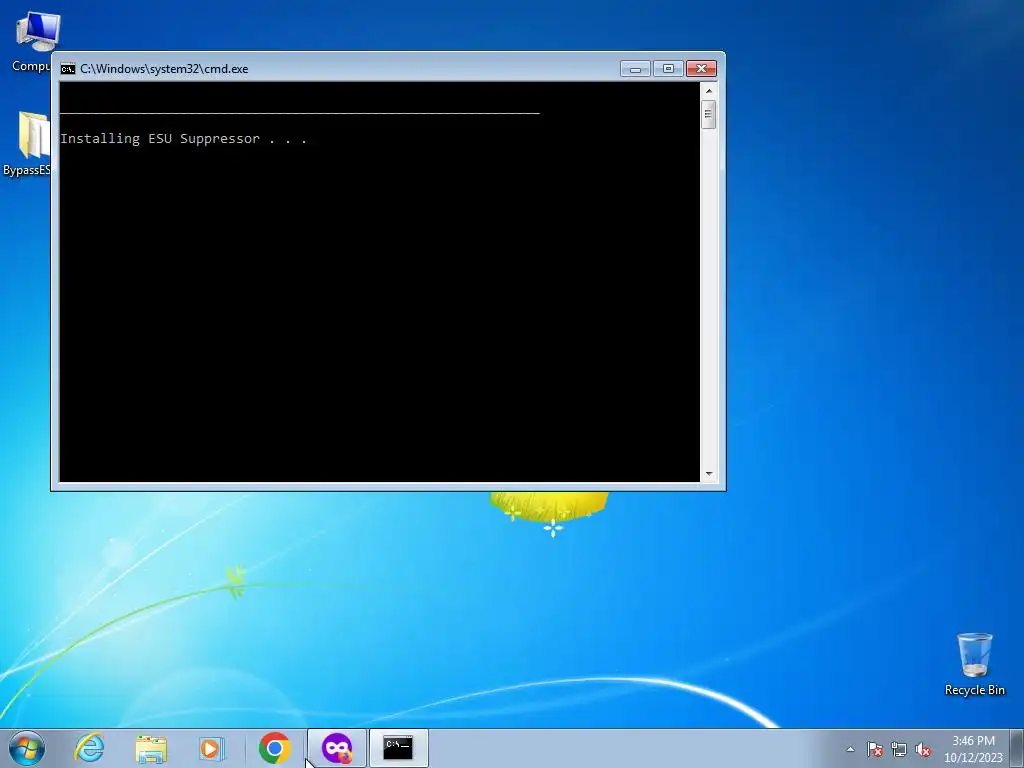Click the date 10/12/2023 in the tray
The width and height of the screenshot is (1024, 768).
point(973,758)
